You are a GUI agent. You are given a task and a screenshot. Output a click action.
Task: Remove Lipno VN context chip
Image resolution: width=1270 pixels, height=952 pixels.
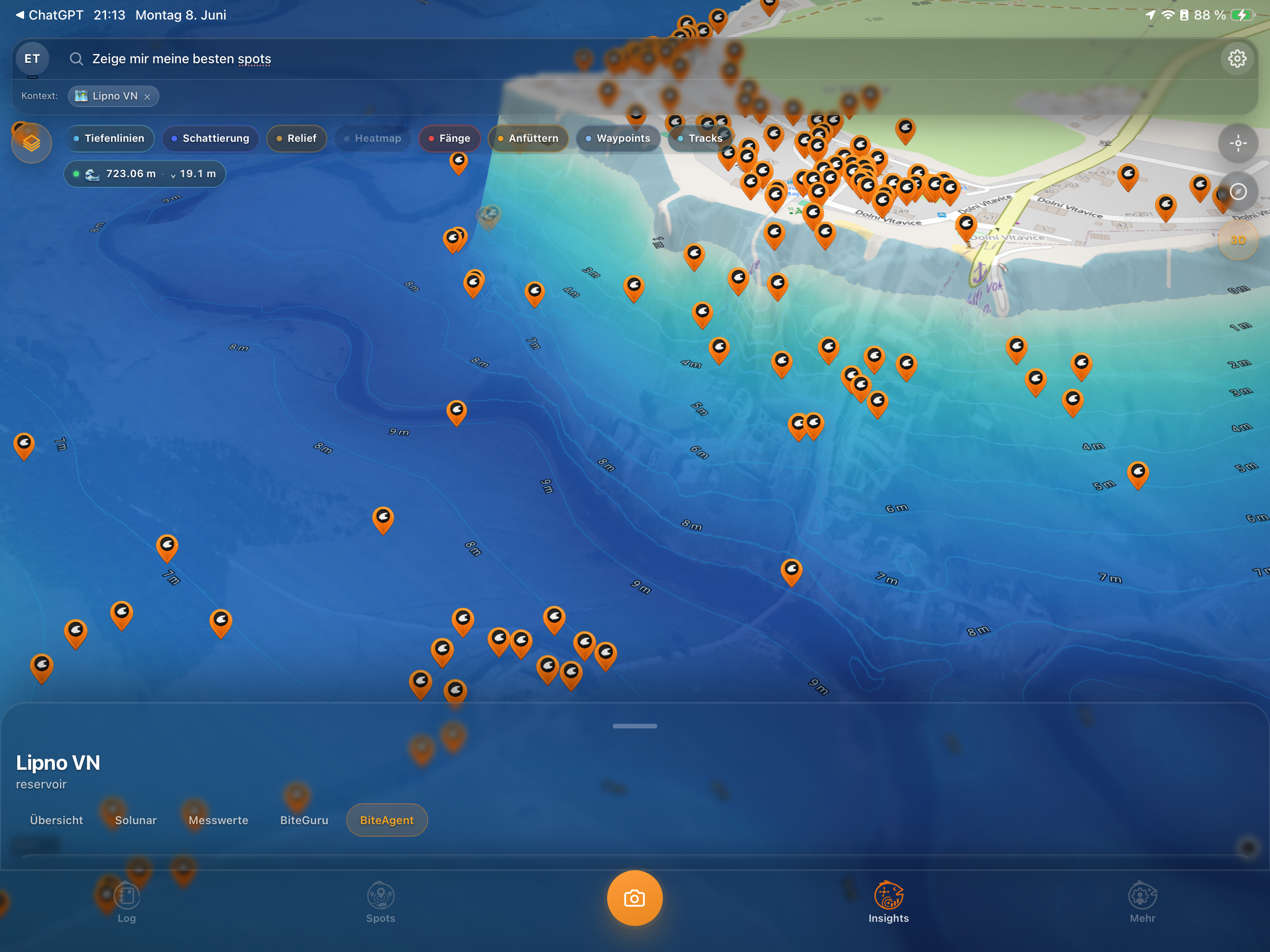point(147,97)
